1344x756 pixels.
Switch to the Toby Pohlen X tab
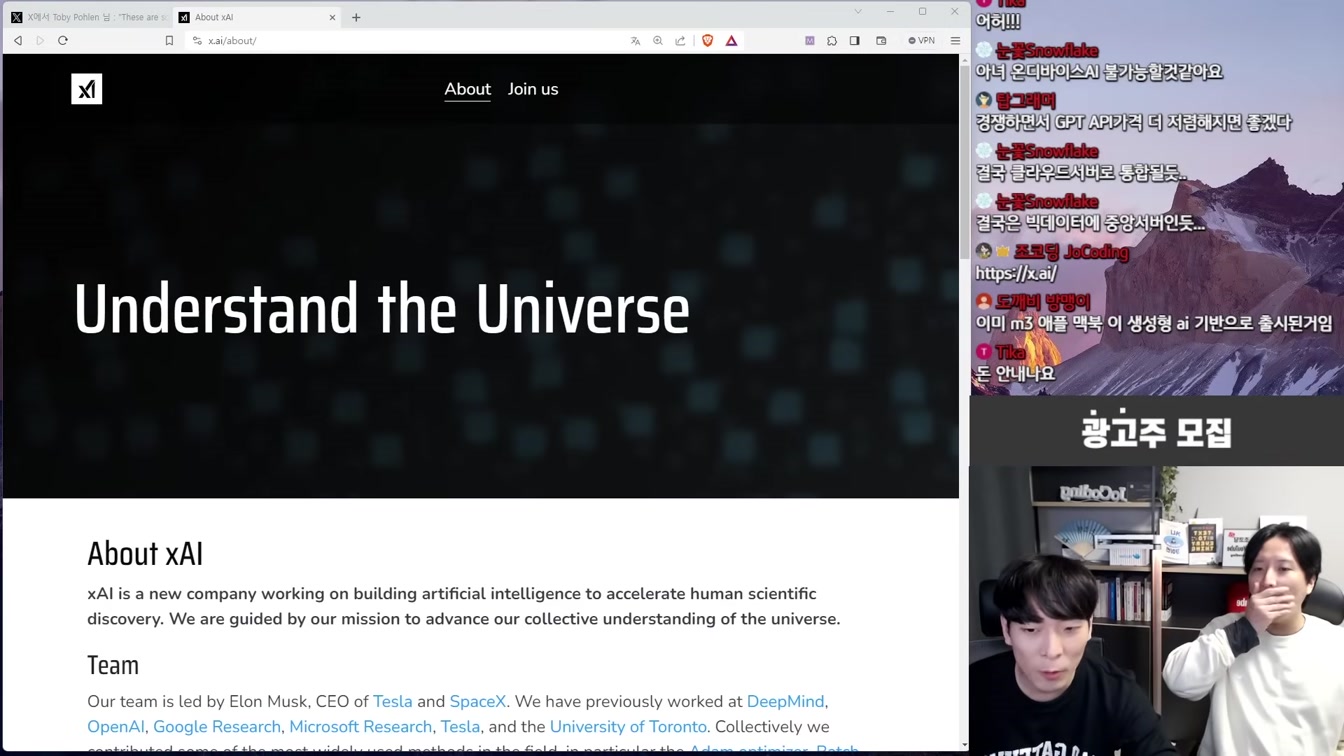[x=88, y=17]
